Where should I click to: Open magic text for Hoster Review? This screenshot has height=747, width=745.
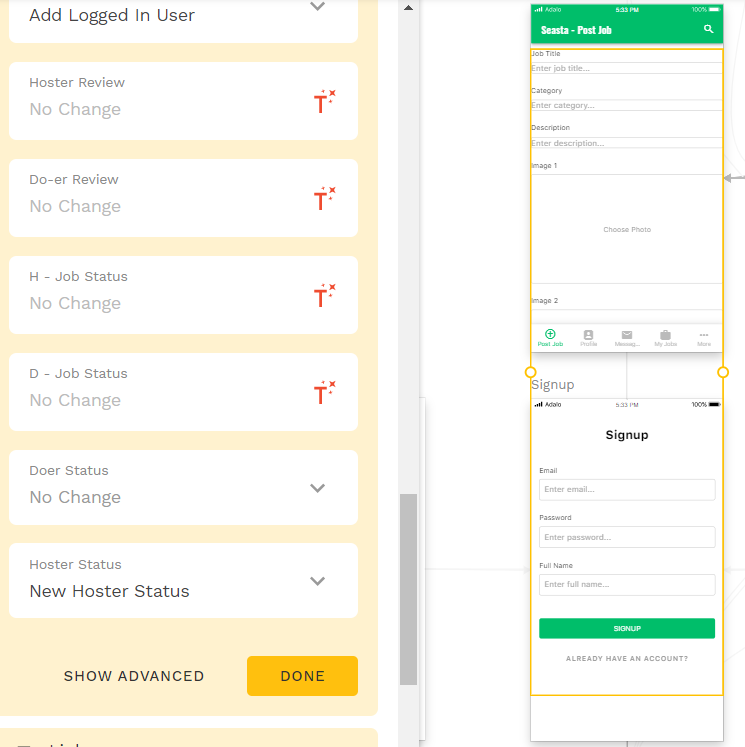point(324,101)
